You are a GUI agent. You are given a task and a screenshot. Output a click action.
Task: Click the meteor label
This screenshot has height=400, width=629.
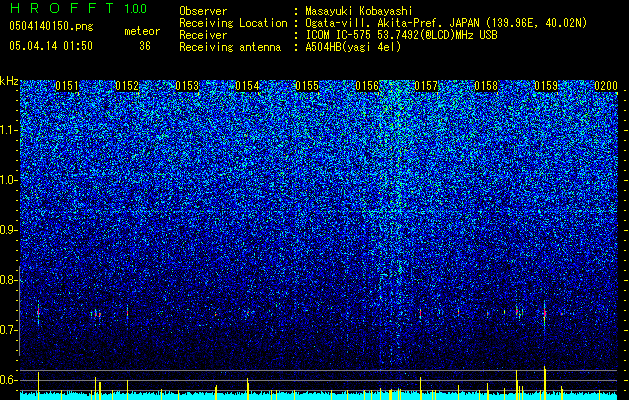142,31
